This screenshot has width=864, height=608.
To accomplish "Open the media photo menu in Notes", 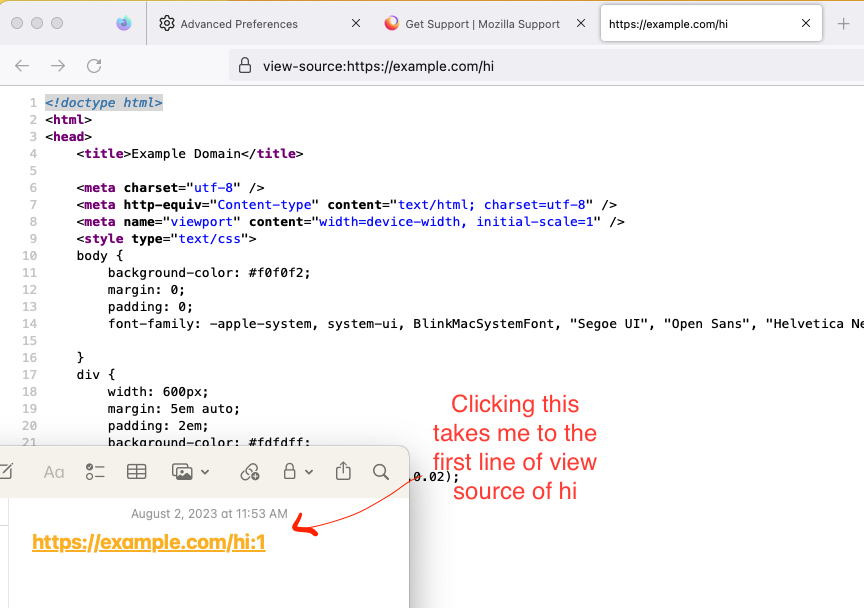I will 190,472.
